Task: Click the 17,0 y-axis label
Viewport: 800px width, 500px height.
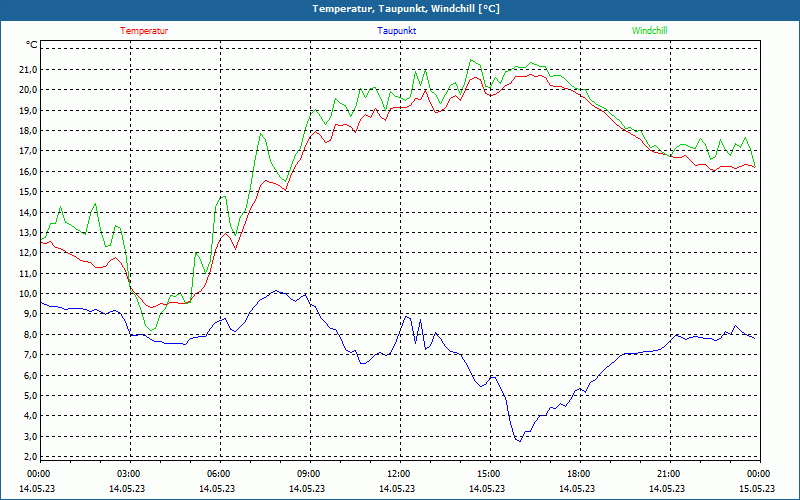Action: click(x=28, y=151)
